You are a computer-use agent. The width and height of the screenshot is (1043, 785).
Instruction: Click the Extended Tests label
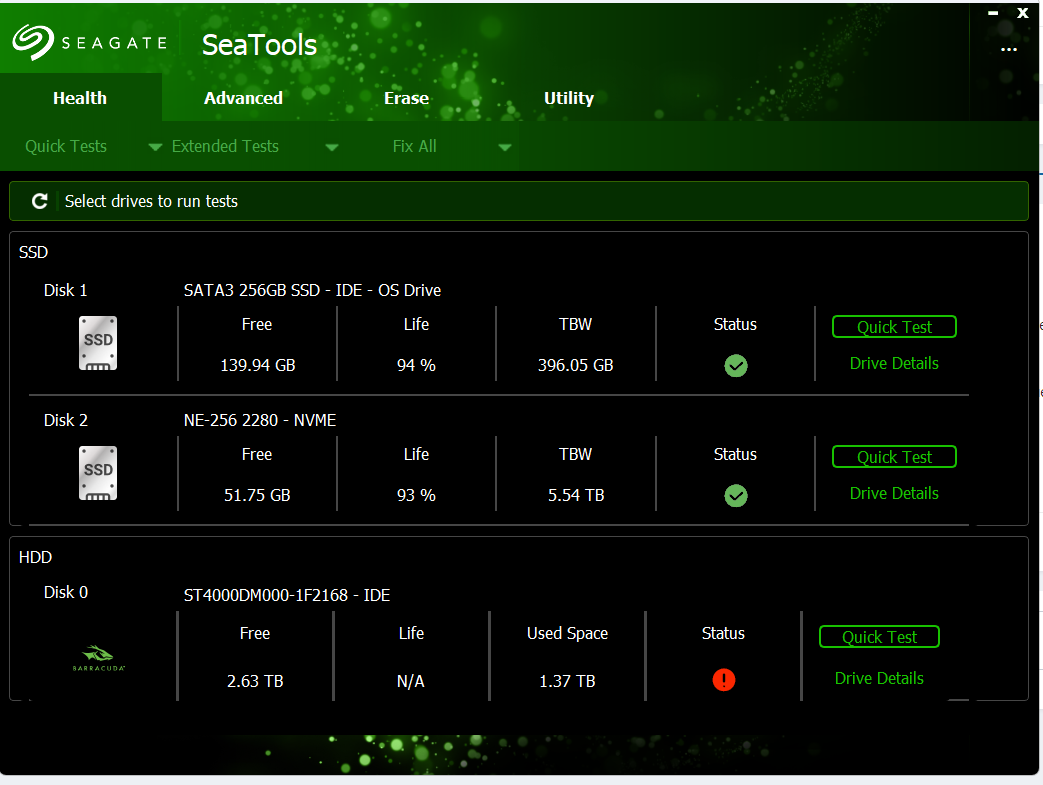225,146
